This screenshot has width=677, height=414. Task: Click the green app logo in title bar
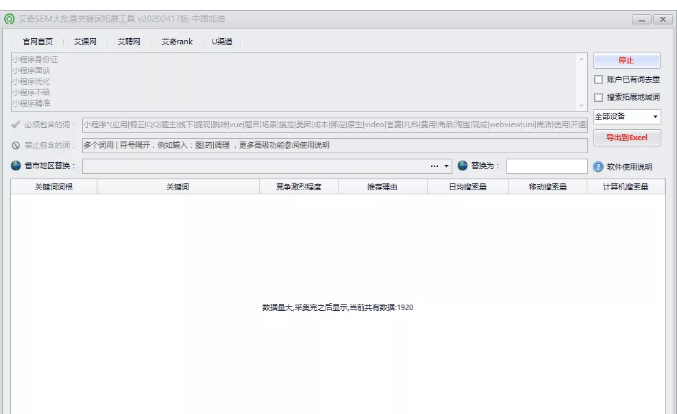9,19
